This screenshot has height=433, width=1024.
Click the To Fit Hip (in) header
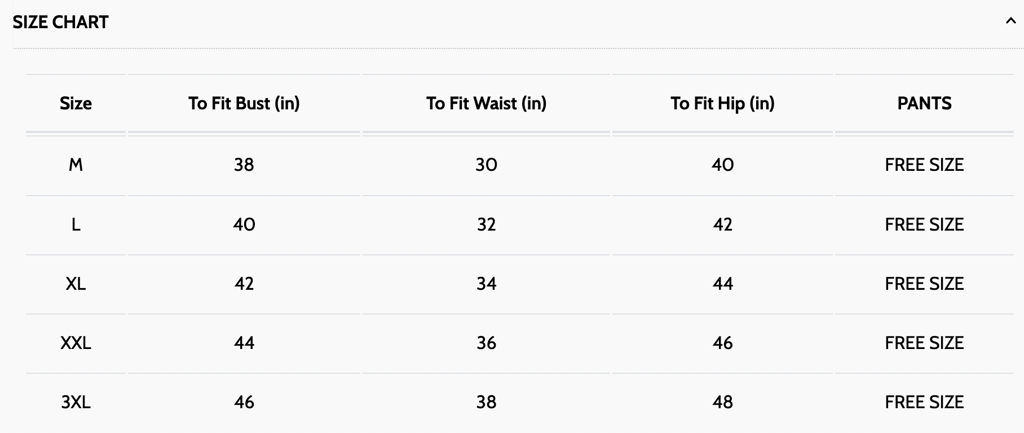pos(722,103)
